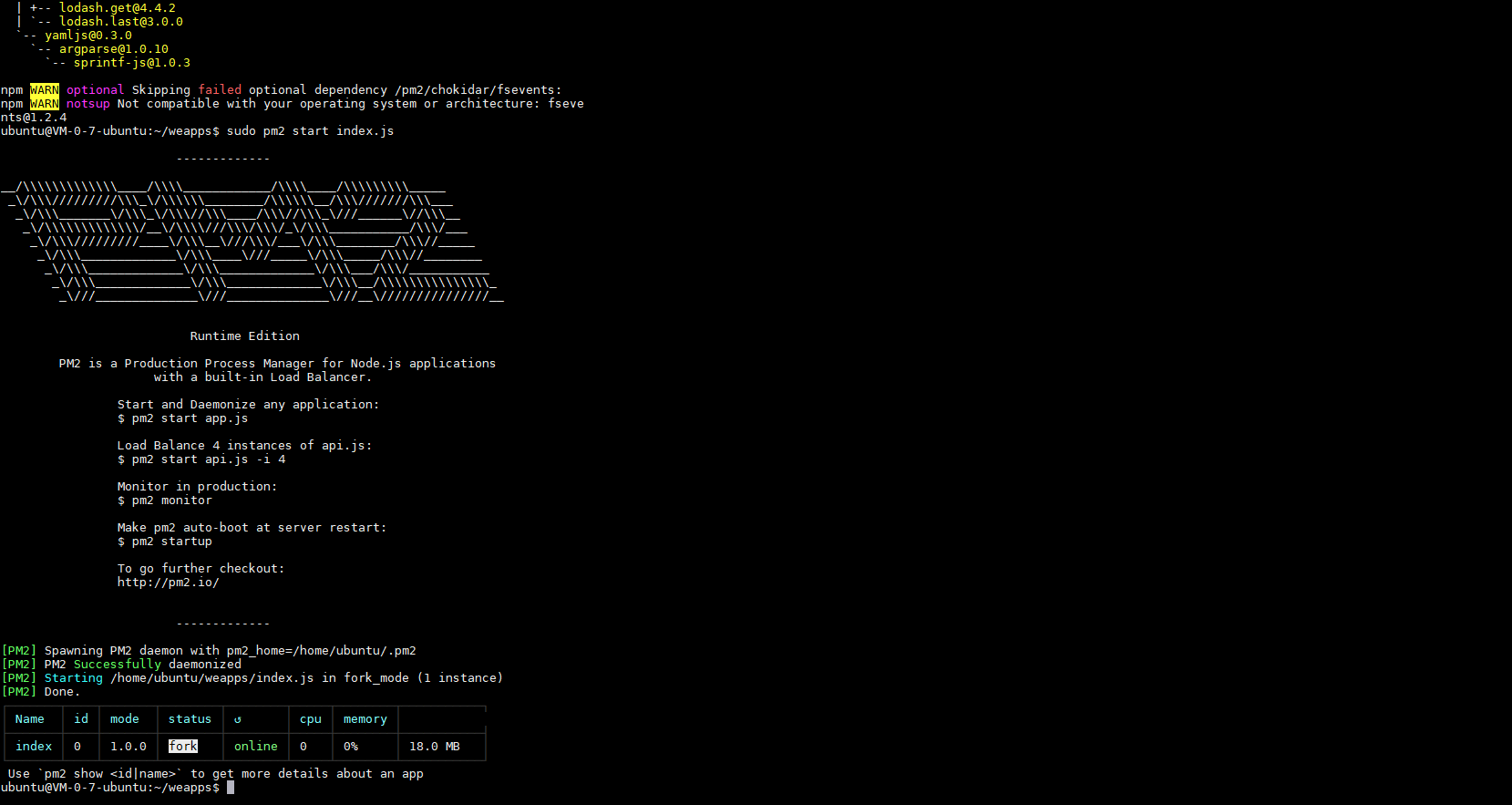Click the "18.0 MB" memory value
Screen dimensions: 1512x805
[434, 747]
